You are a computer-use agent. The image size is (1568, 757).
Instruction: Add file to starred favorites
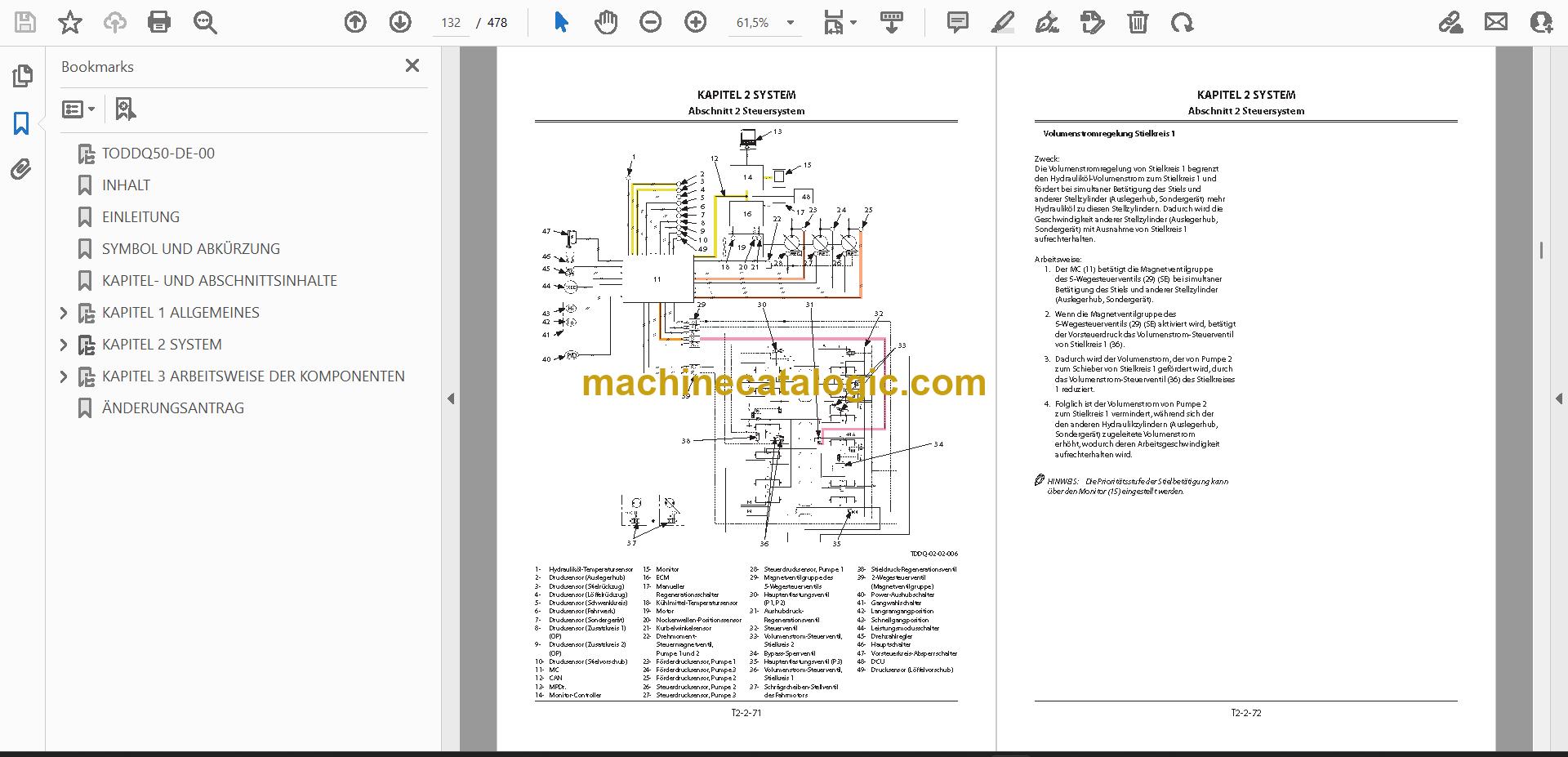click(x=70, y=22)
